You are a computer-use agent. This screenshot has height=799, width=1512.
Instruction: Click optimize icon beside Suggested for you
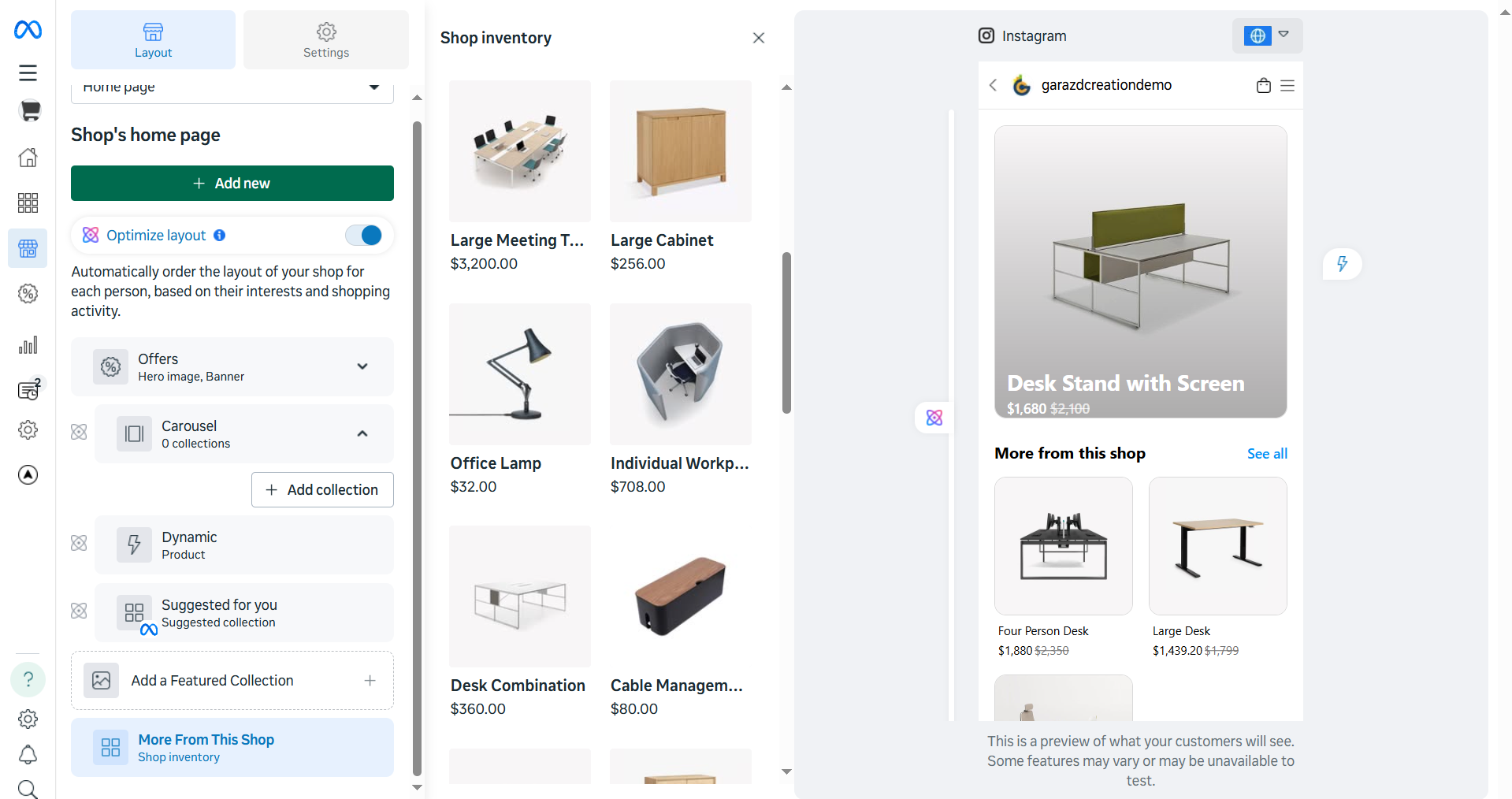tap(79, 611)
